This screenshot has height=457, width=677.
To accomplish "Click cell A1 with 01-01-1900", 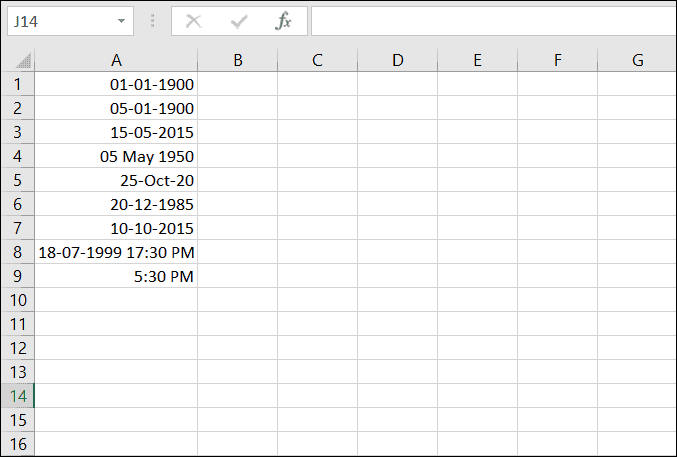I will (x=117, y=84).
